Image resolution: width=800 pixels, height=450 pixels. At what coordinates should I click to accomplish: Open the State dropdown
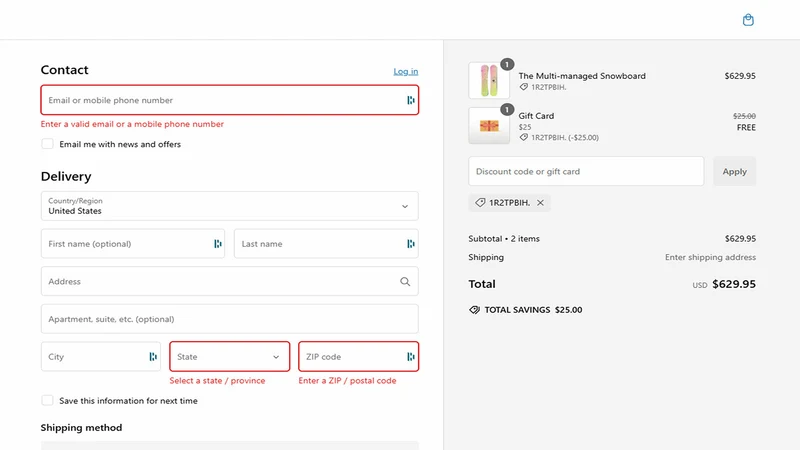230,357
